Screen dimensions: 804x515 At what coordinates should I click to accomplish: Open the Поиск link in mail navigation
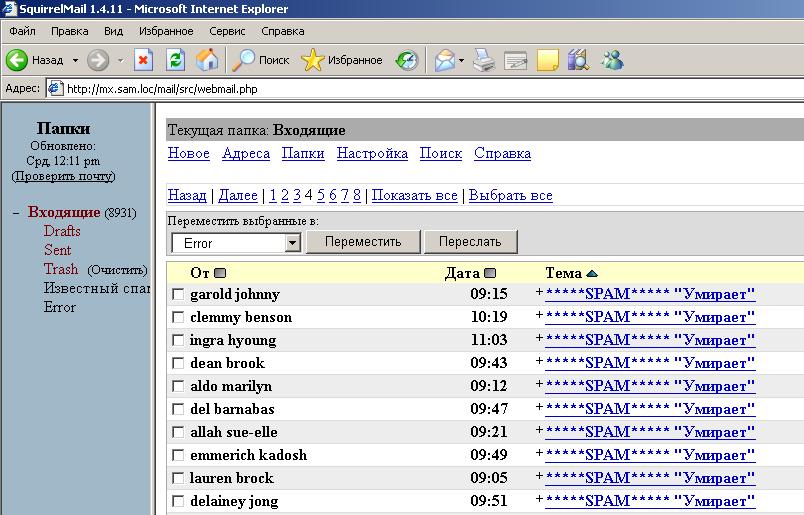tap(441, 153)
